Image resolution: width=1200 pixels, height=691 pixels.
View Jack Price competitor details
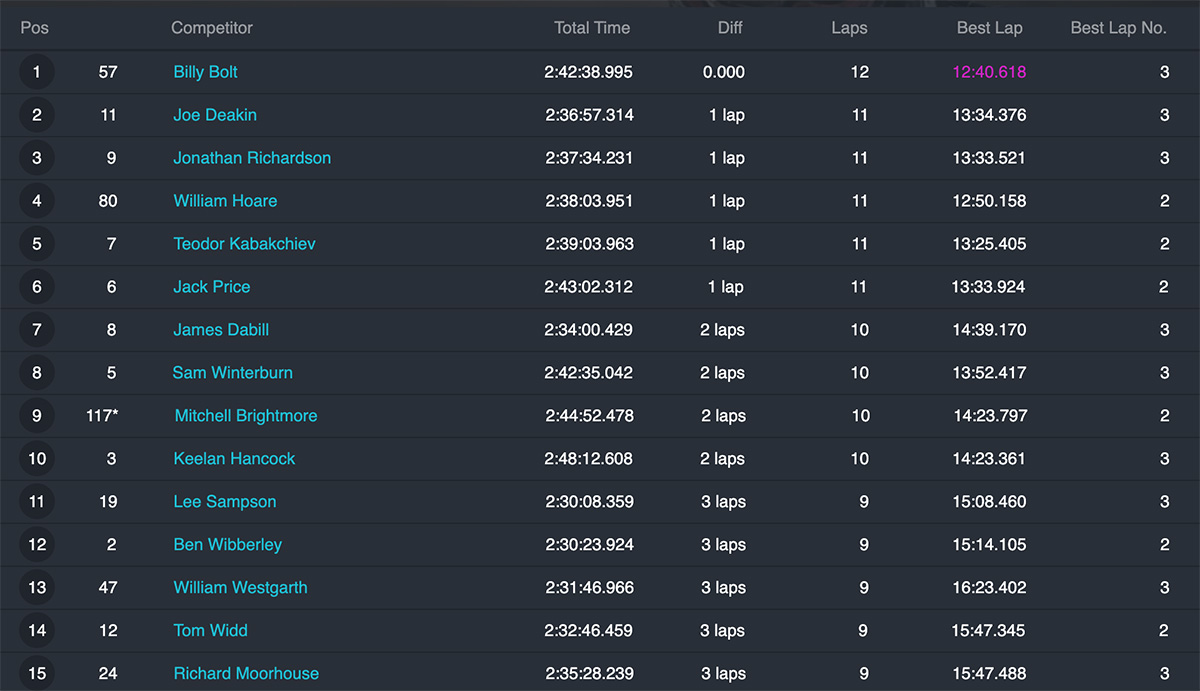point(212,287)
